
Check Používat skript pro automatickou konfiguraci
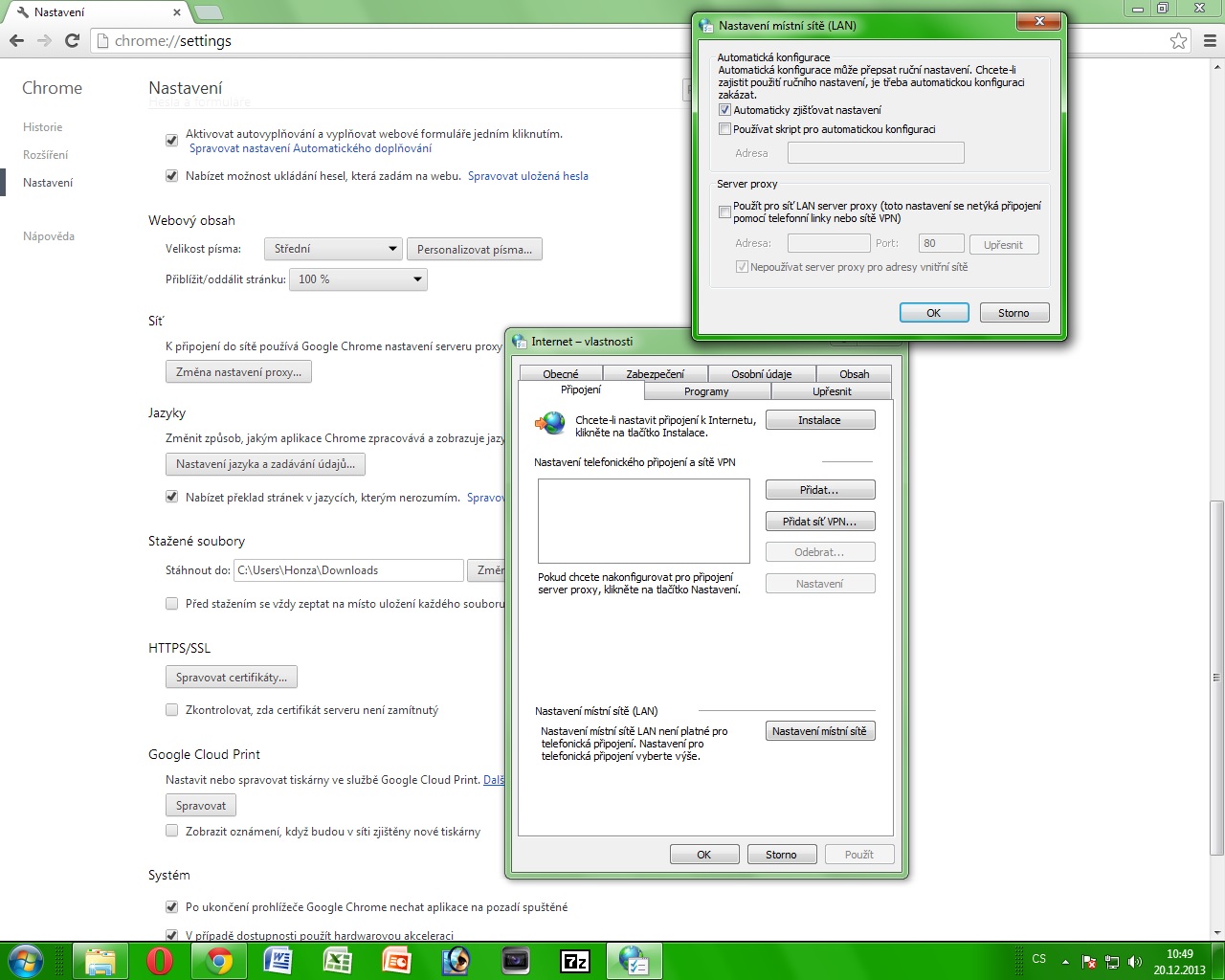tap(724, 129)
